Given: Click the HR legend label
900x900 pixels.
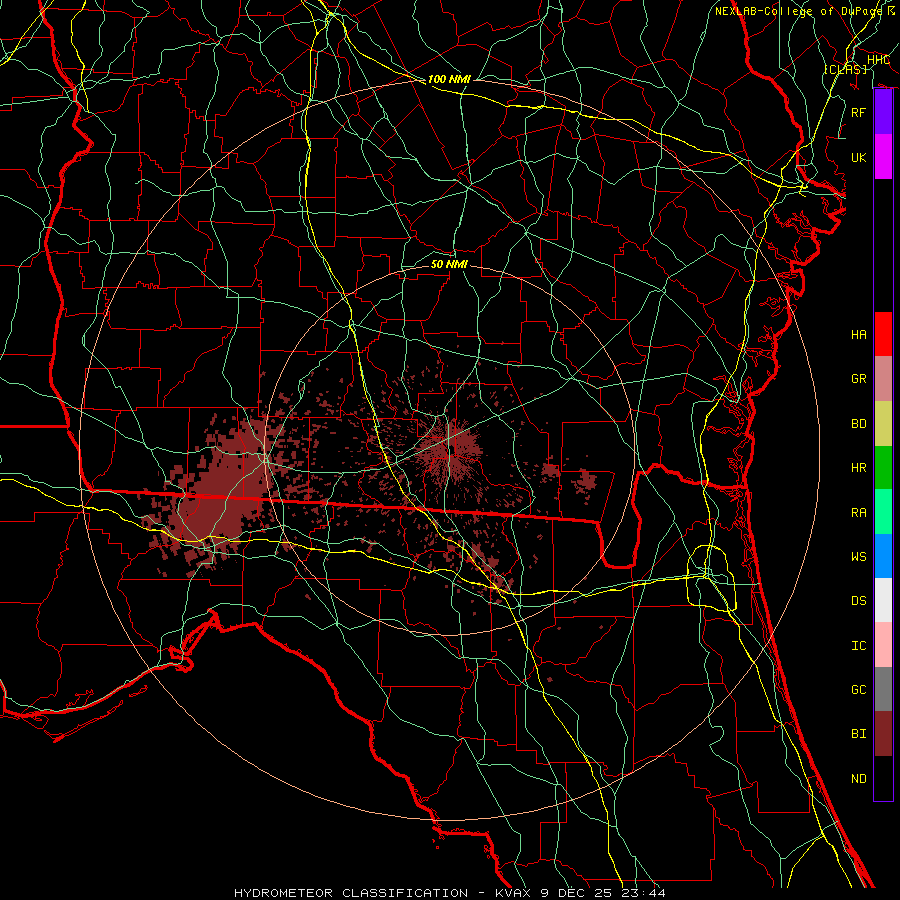Looking at the screenshot, I should click(x=858, y=468).
